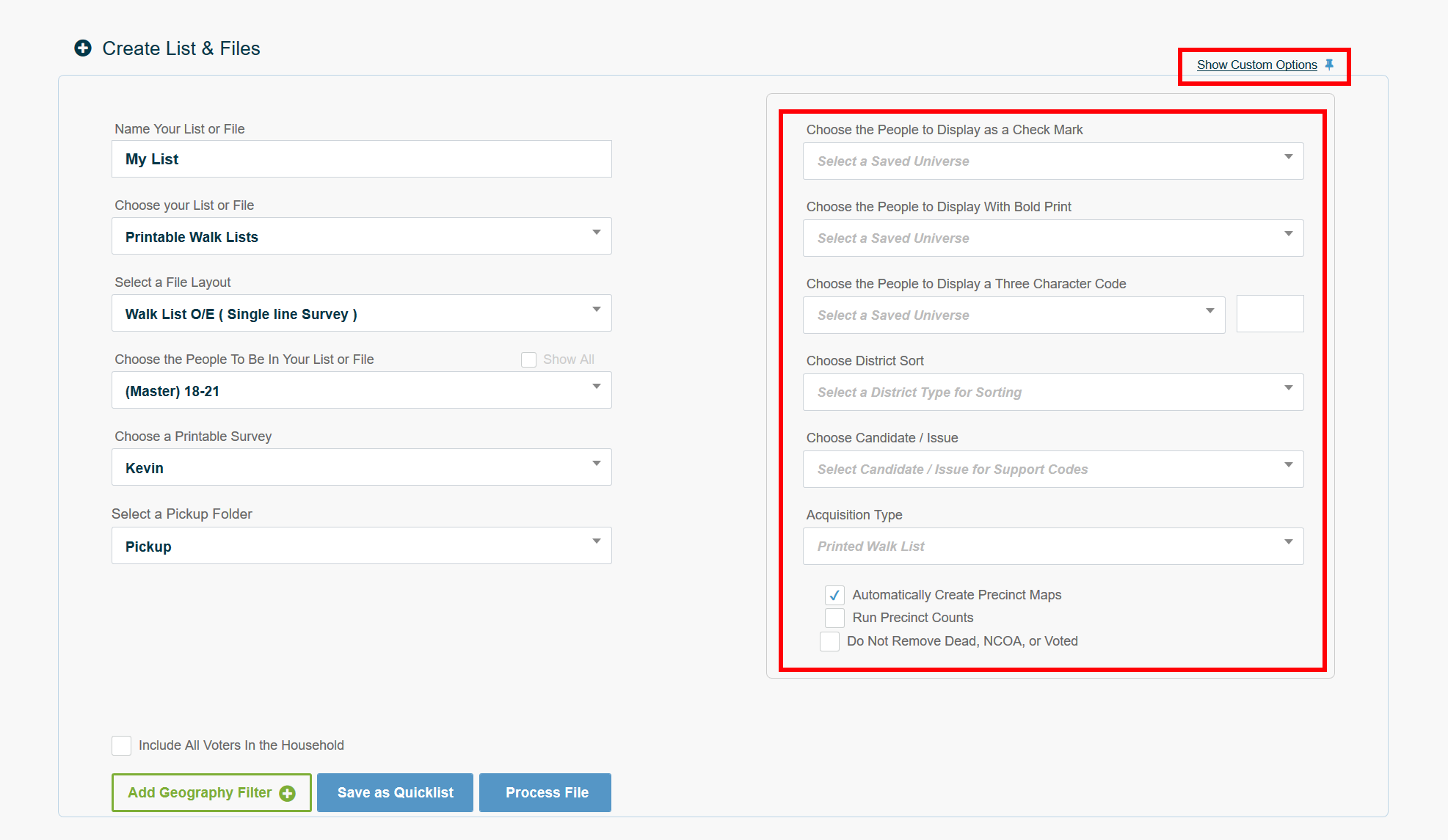Click the My List name field

pyautogui.click(x=361, y=158)
